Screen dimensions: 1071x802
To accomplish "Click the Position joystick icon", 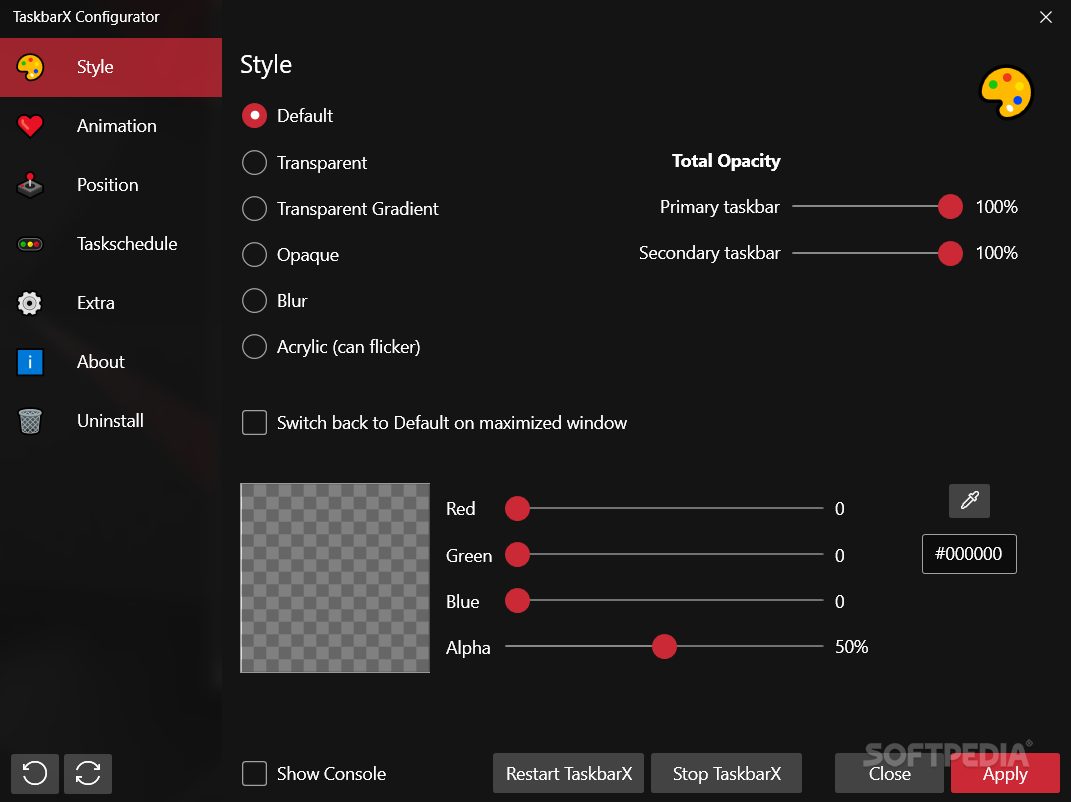I will click(30, 184).
